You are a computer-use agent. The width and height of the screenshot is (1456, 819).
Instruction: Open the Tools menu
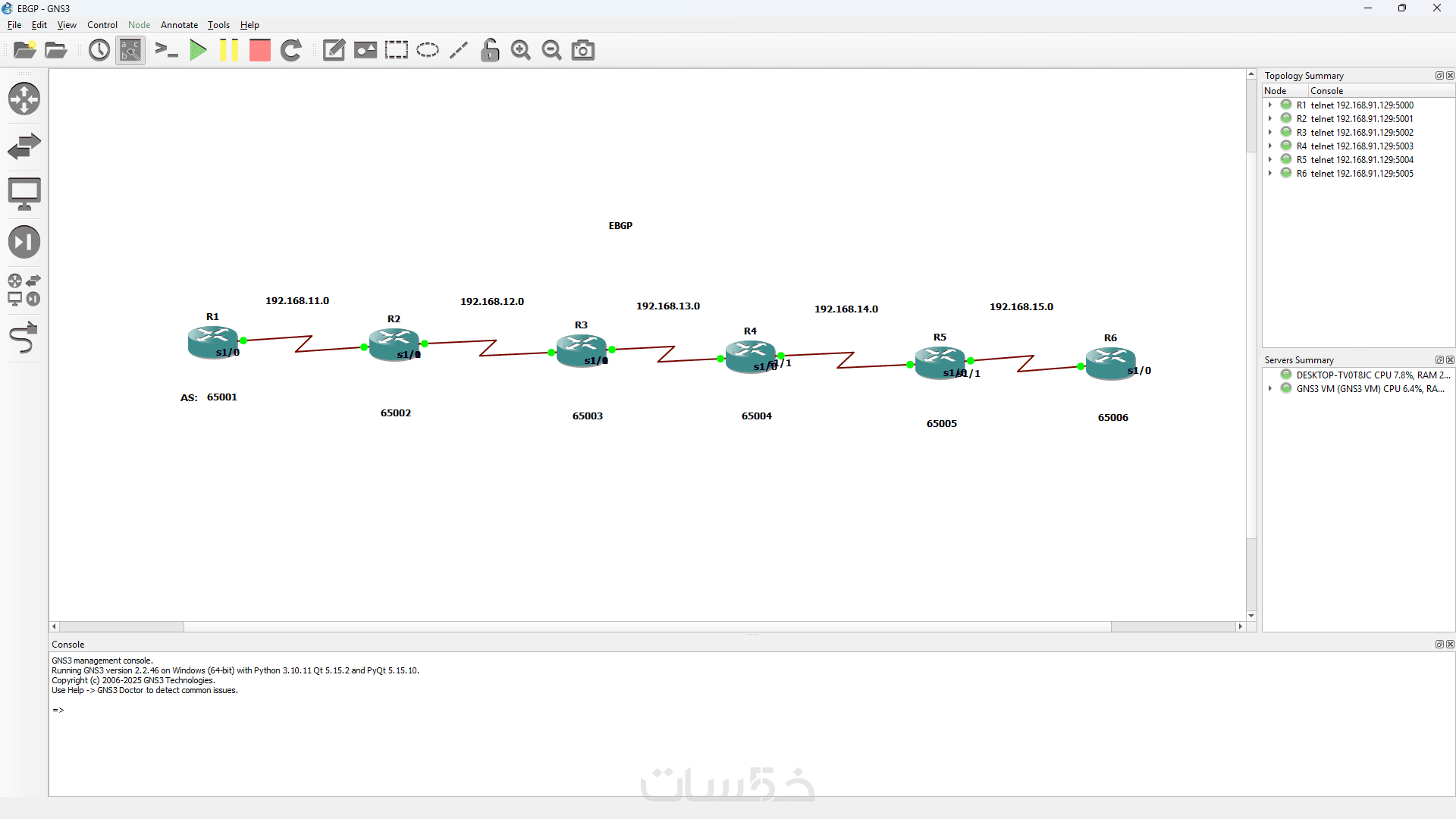coord(218,25)
